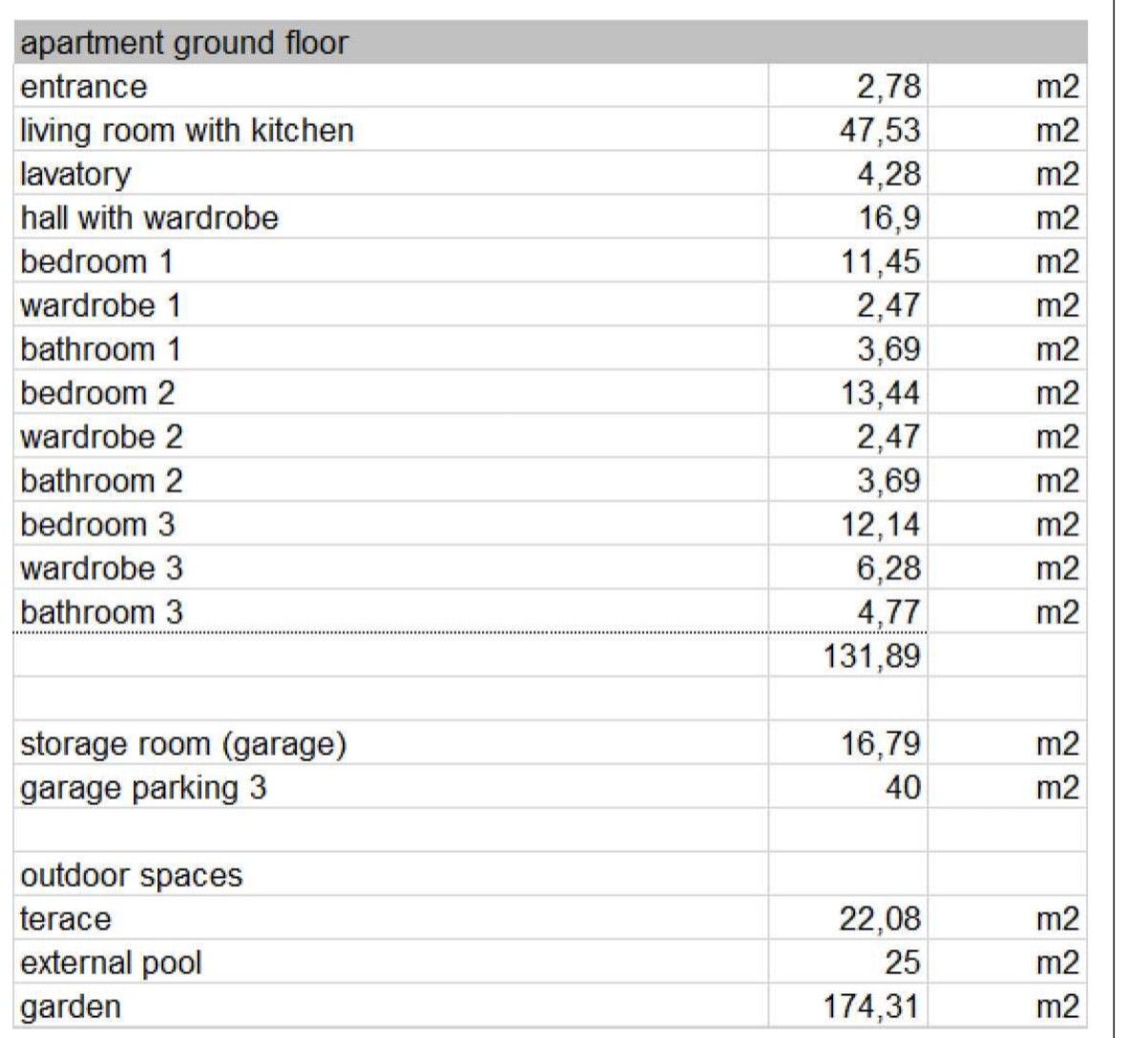This screenshot has height=1038, width=1148.
Task: Click the 47,53 area value cell
Action: (x=880, y=131)
